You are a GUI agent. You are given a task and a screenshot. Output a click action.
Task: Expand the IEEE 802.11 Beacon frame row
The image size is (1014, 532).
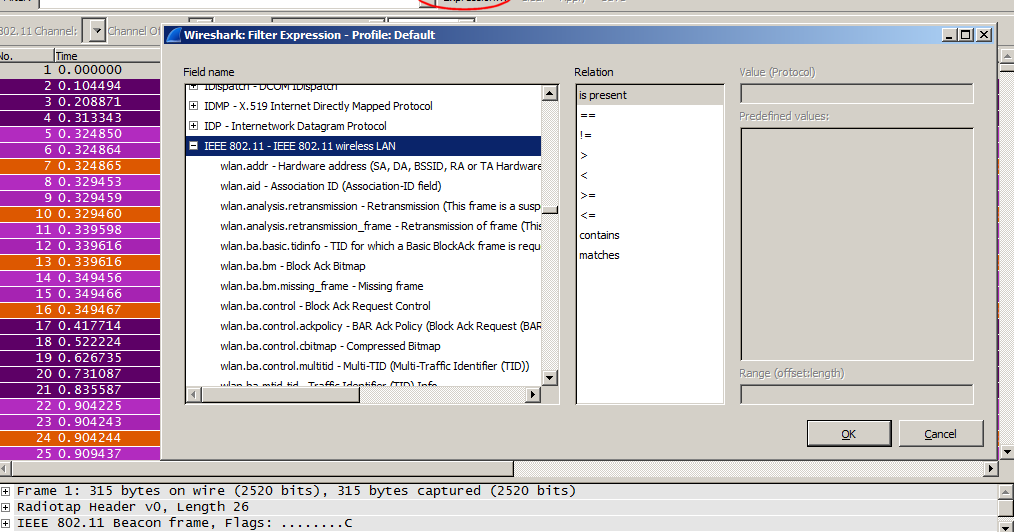click(5, 524)
